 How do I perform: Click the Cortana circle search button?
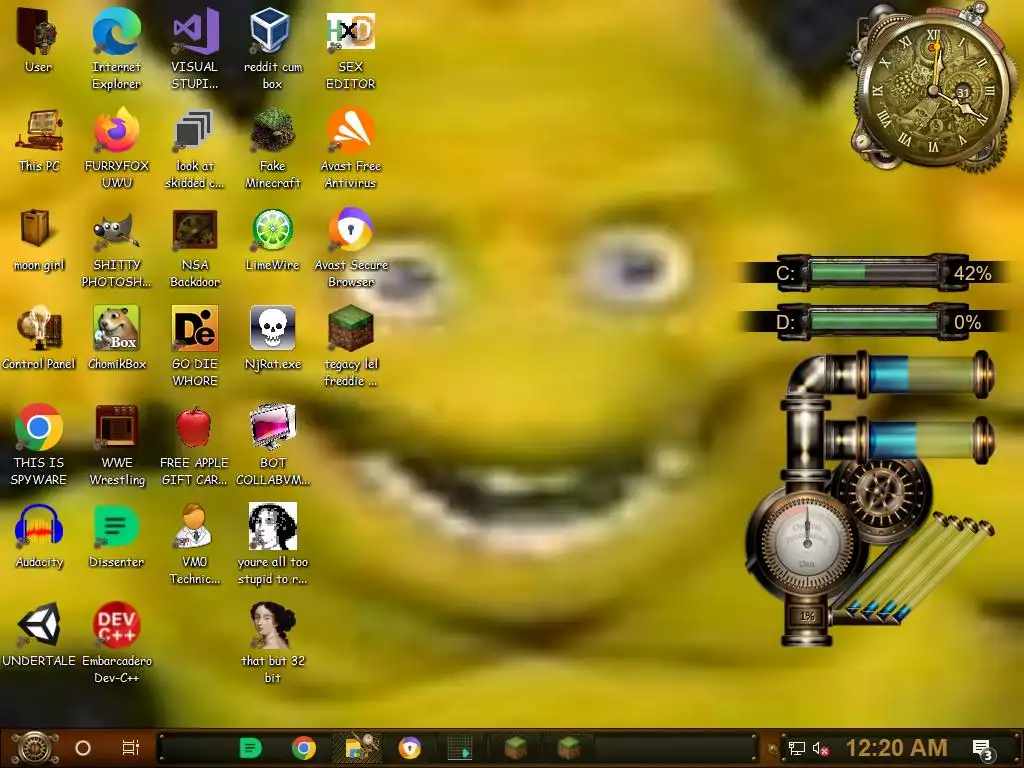tap(83, 748)
